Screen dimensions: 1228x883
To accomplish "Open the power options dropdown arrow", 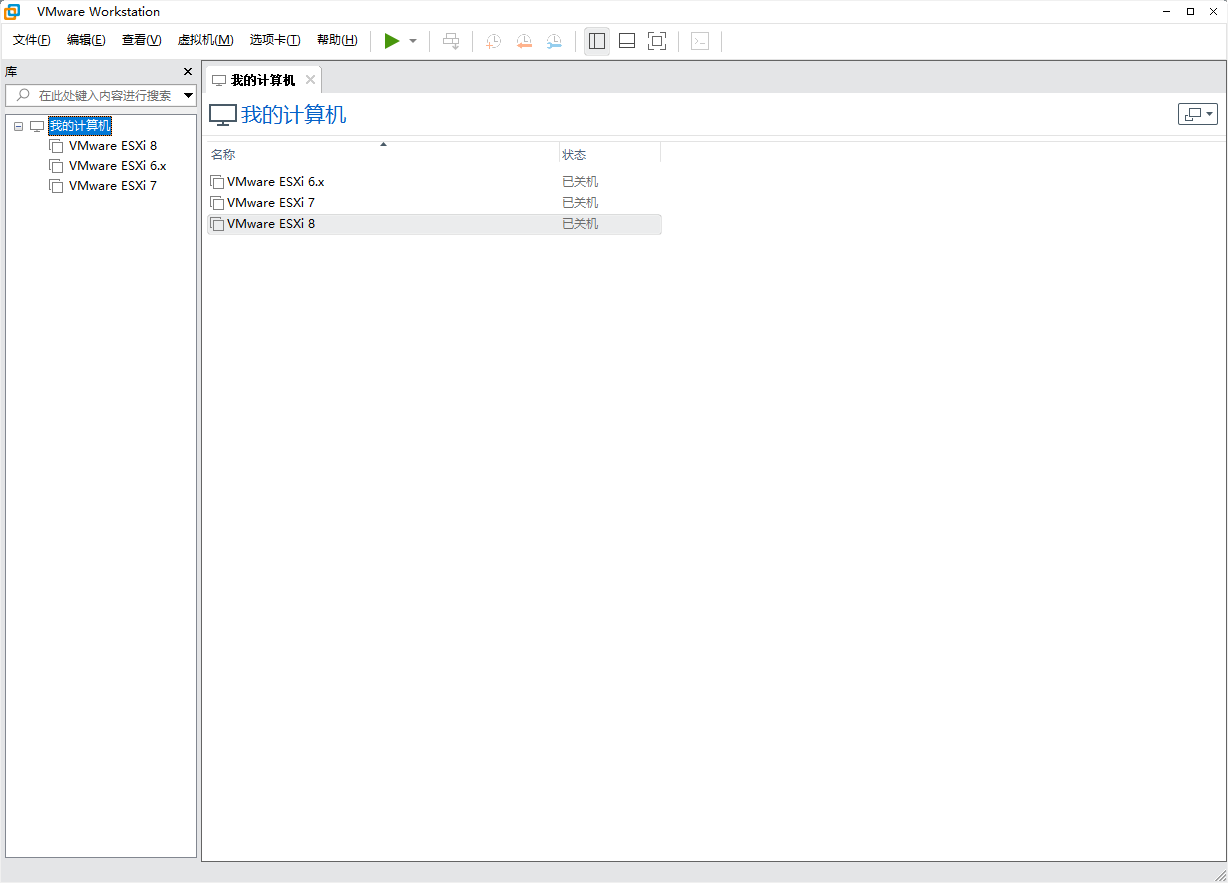I will click(x=413, y=41).
